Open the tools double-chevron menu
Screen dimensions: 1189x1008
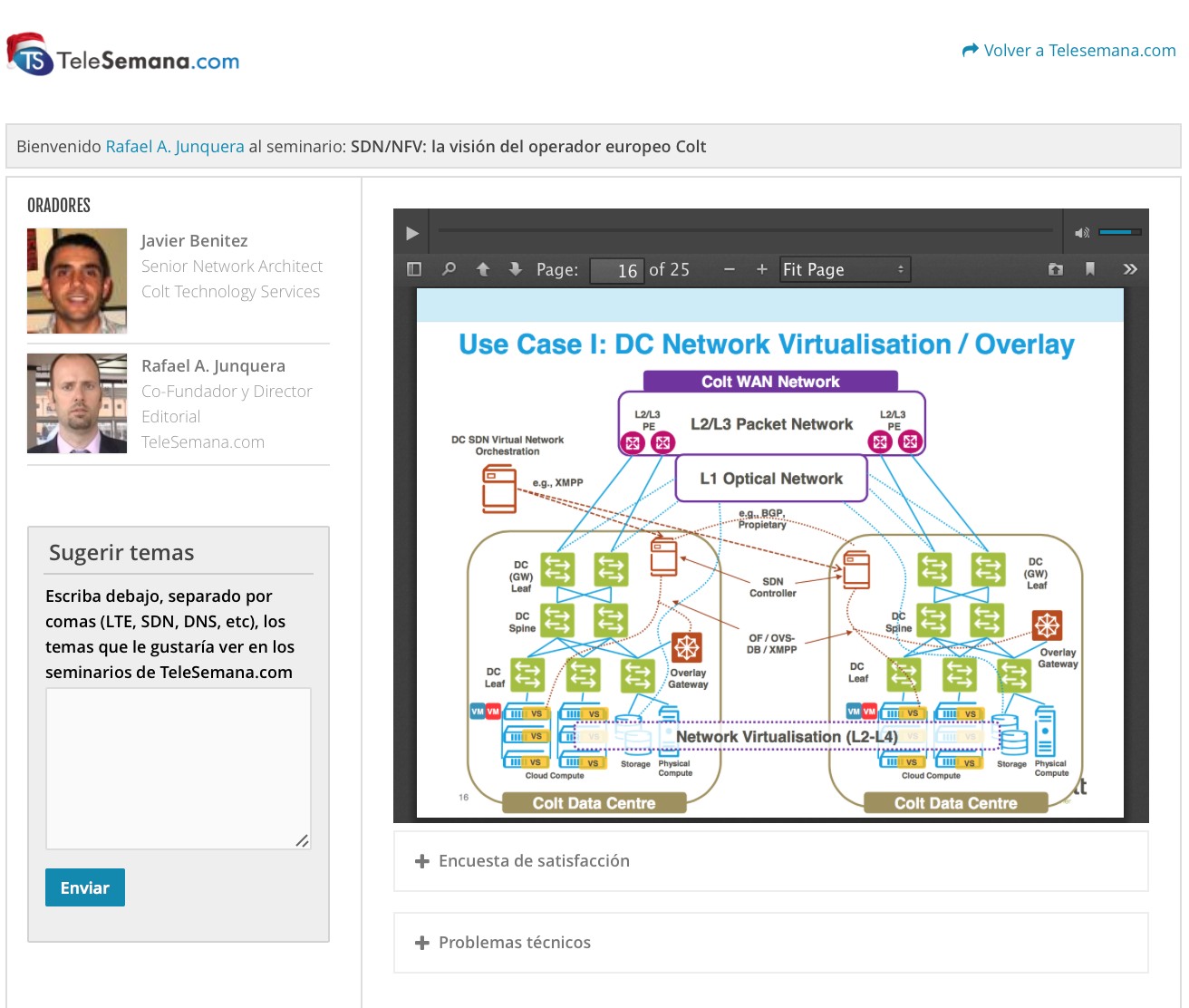pos(1130,269)
